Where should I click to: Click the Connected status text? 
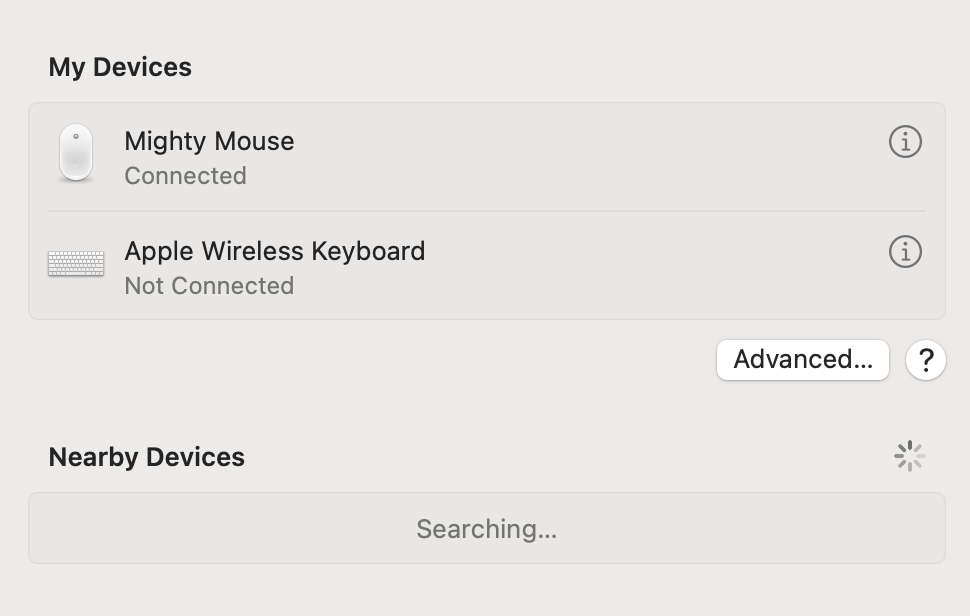[186, 176]
